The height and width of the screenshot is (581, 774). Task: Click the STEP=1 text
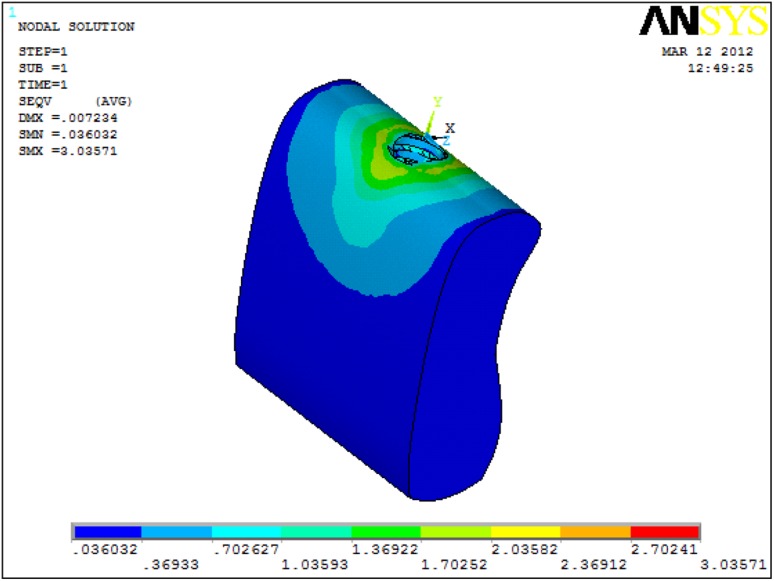click(43, 51)
